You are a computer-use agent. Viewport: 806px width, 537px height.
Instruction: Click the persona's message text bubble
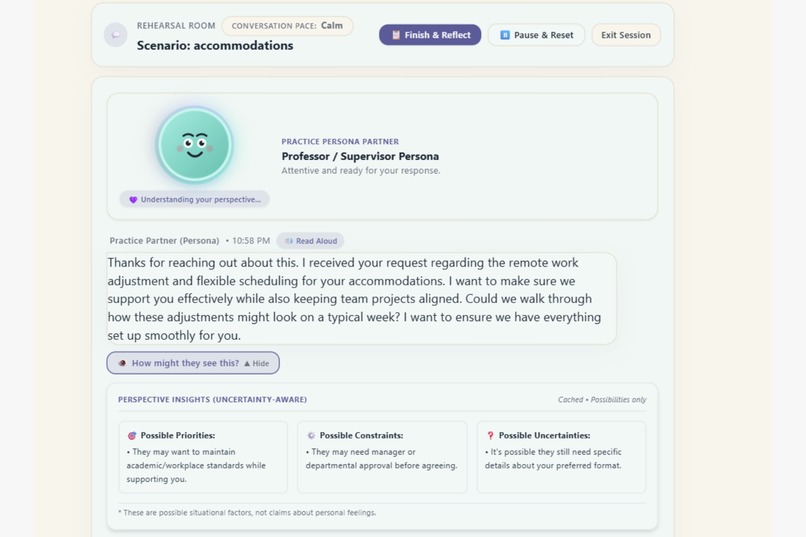[x=361, y=299]
